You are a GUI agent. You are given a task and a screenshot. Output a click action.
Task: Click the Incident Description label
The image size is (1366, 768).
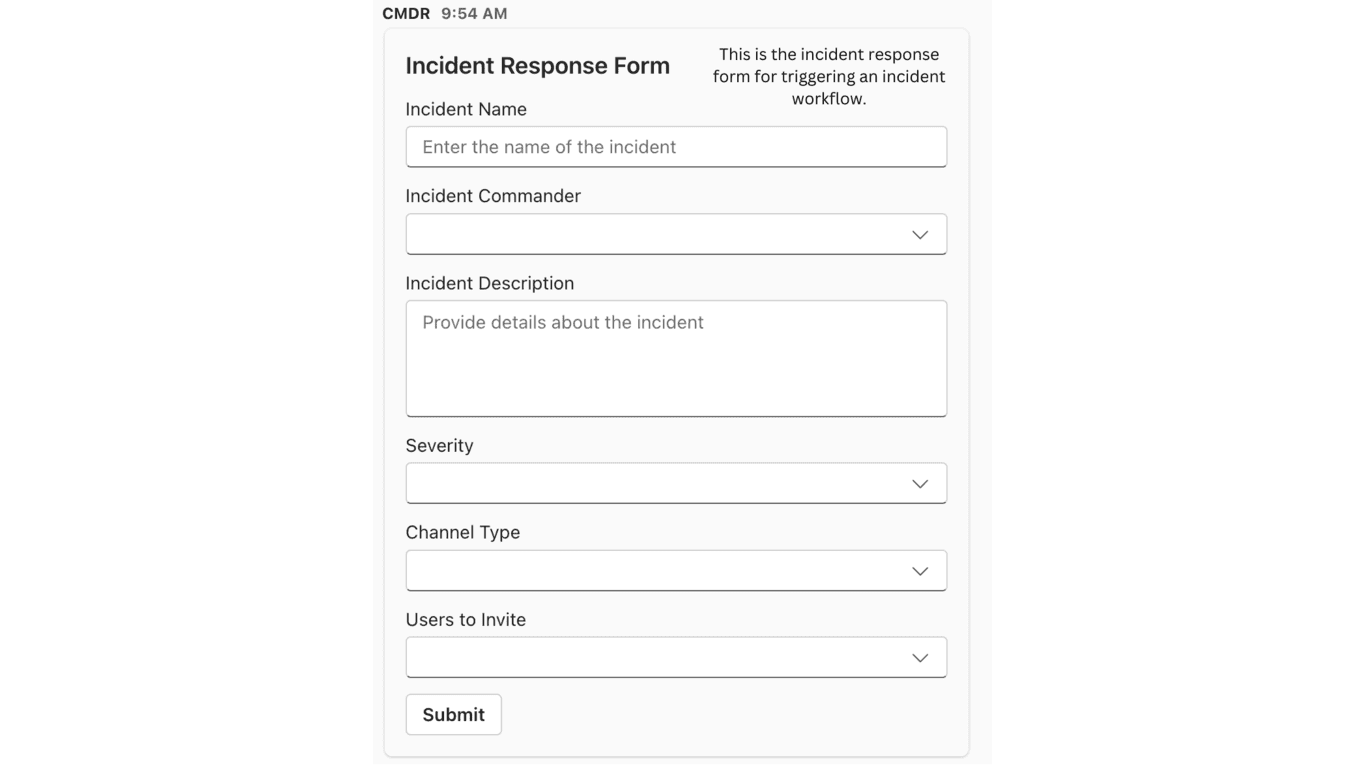490,283
